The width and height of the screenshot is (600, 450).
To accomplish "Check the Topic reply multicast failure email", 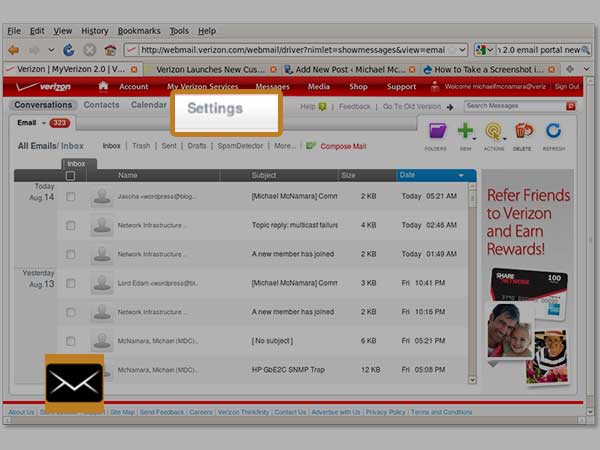I will coord(70,225).
